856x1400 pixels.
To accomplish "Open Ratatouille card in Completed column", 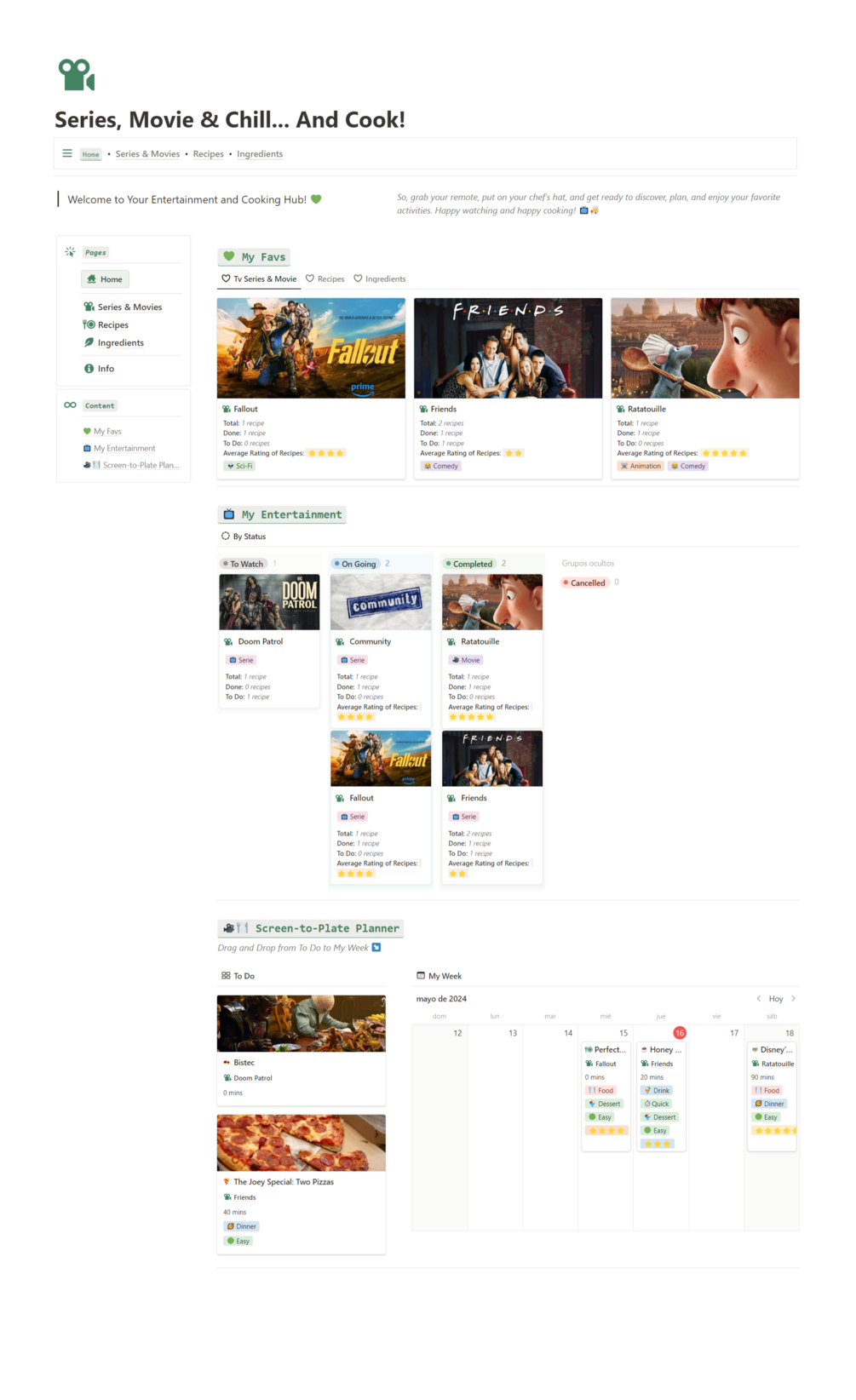I will point(492,650).
